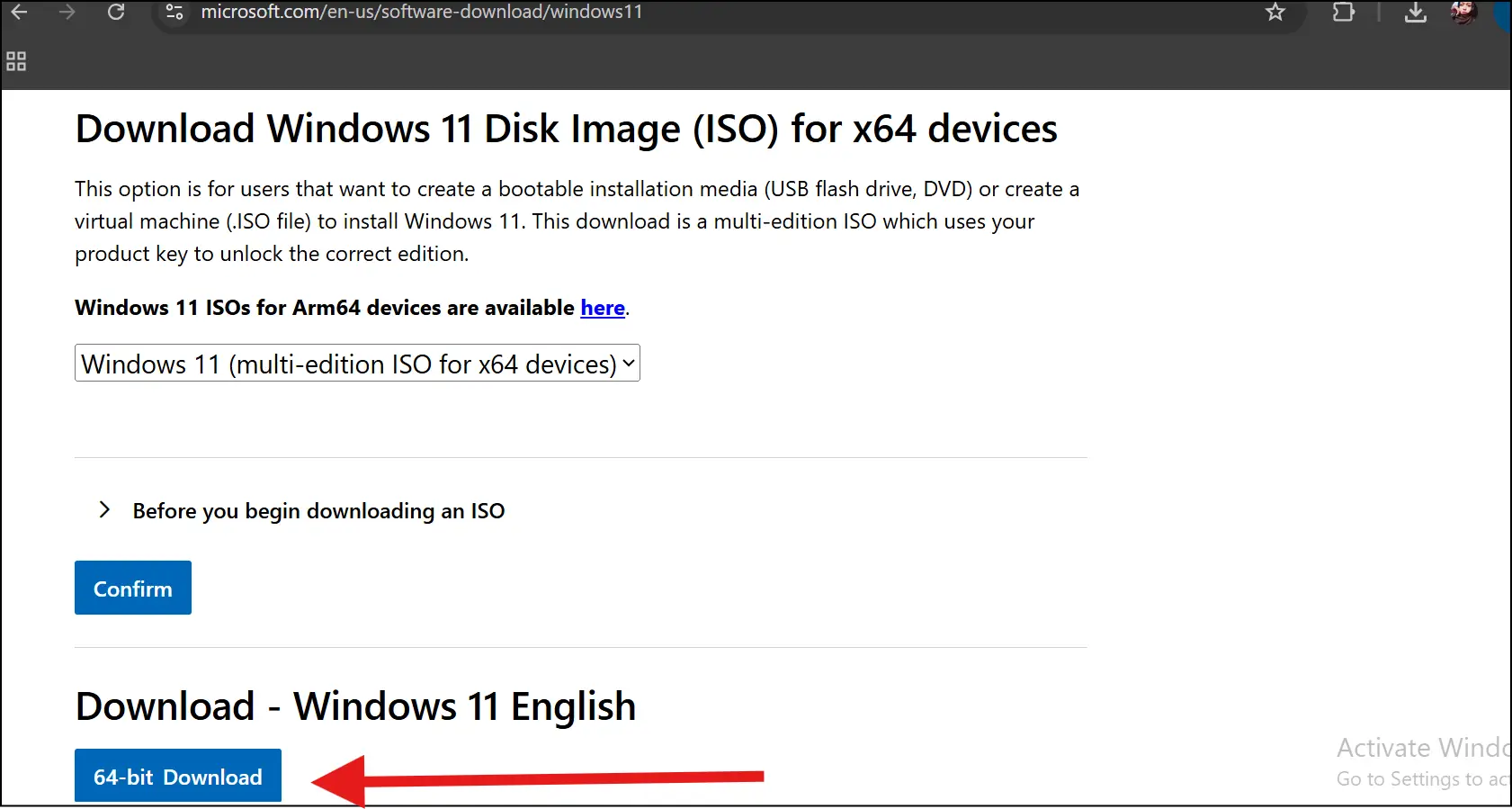Screen dimensions: 1512x809
Task: Click the Confirm button
Action: (x=133, y=588)
